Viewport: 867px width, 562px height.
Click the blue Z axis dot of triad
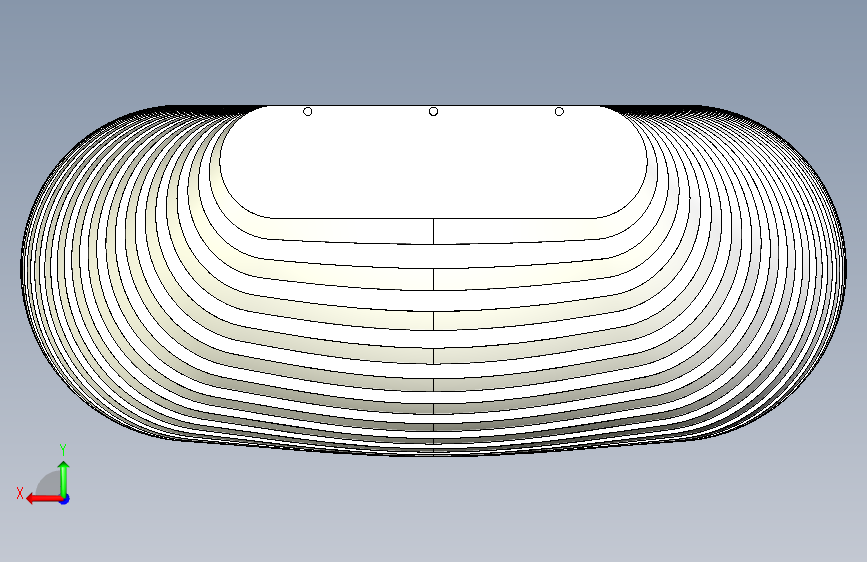[65, 499]
